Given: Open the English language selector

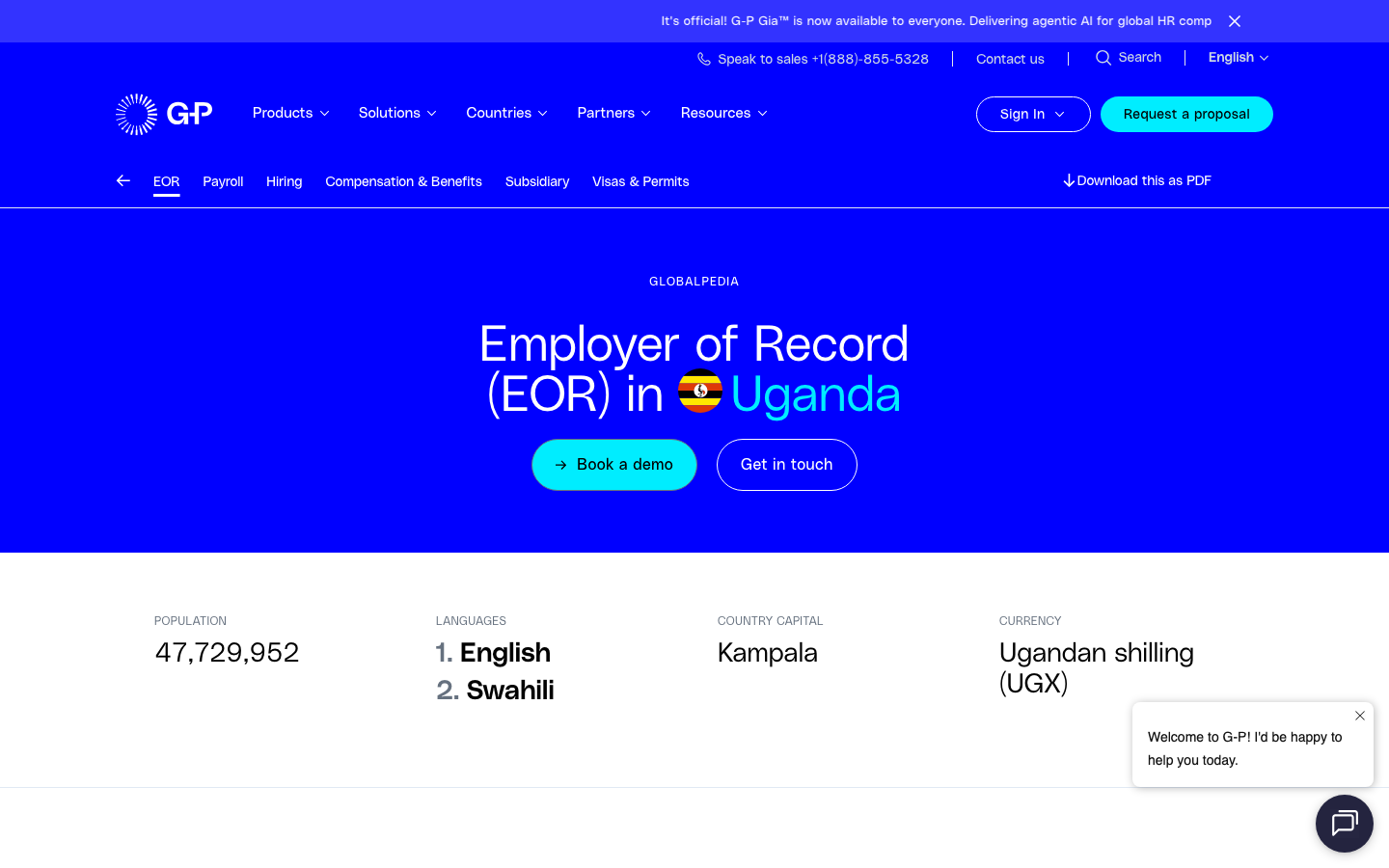Looking at the screenshot, I should point(1239,58).
